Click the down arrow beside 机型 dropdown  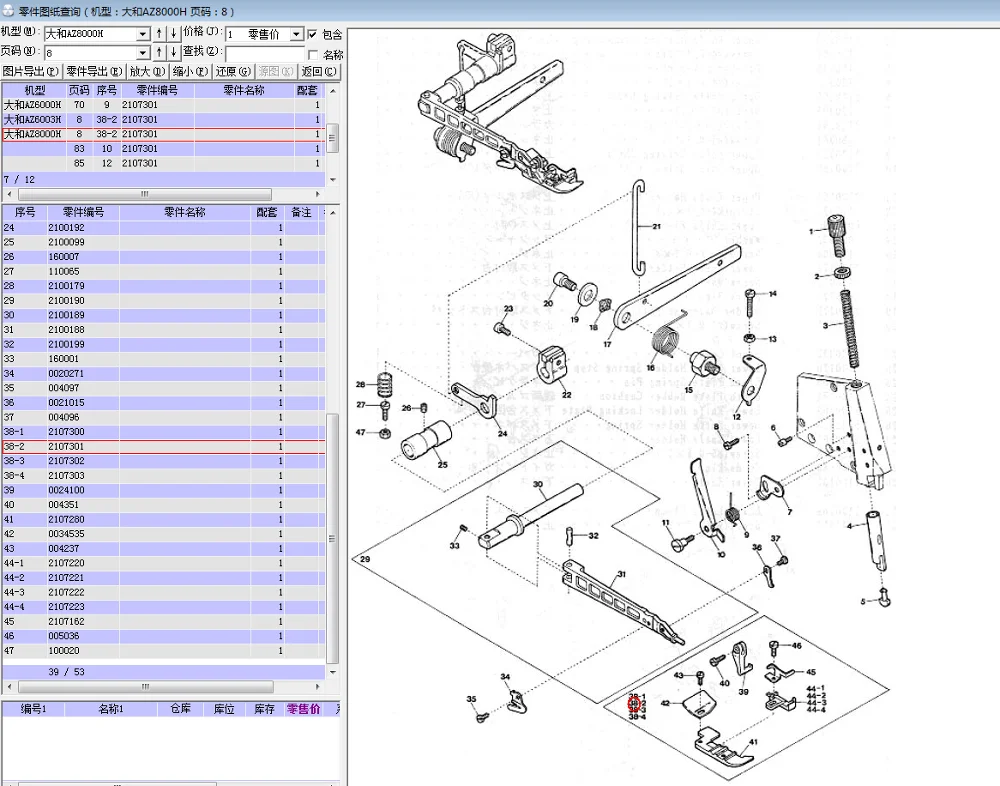tap(172, 34)
